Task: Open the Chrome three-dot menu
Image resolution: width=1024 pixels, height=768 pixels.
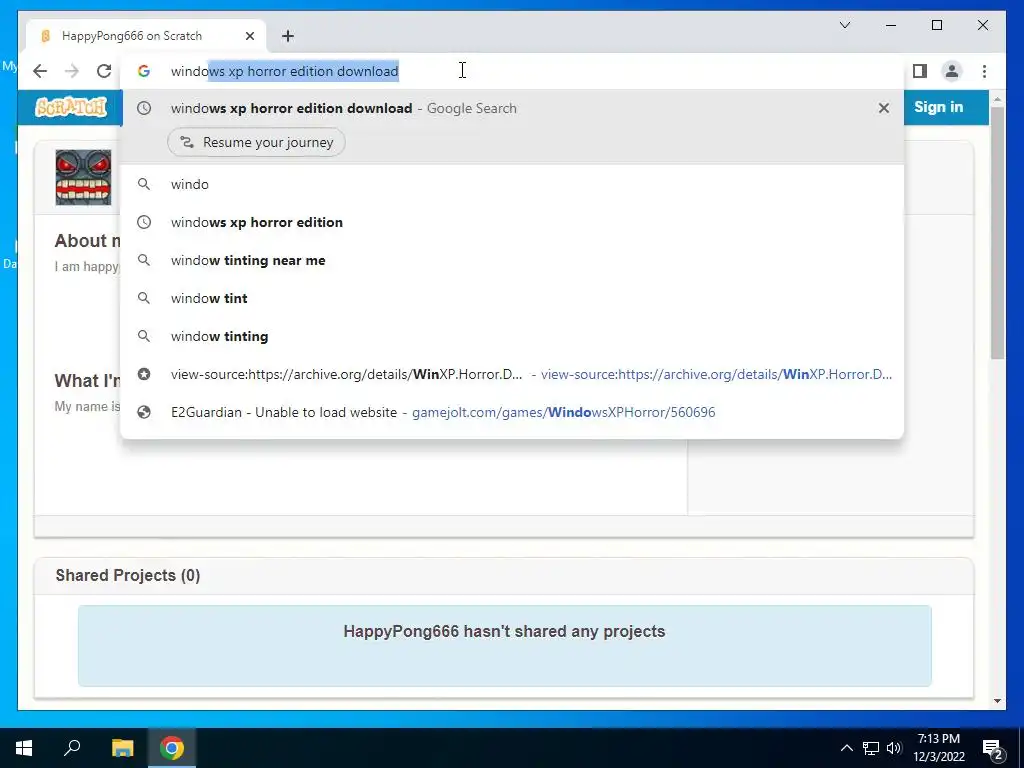Action: pyautogui.click(x=985, y=71)
